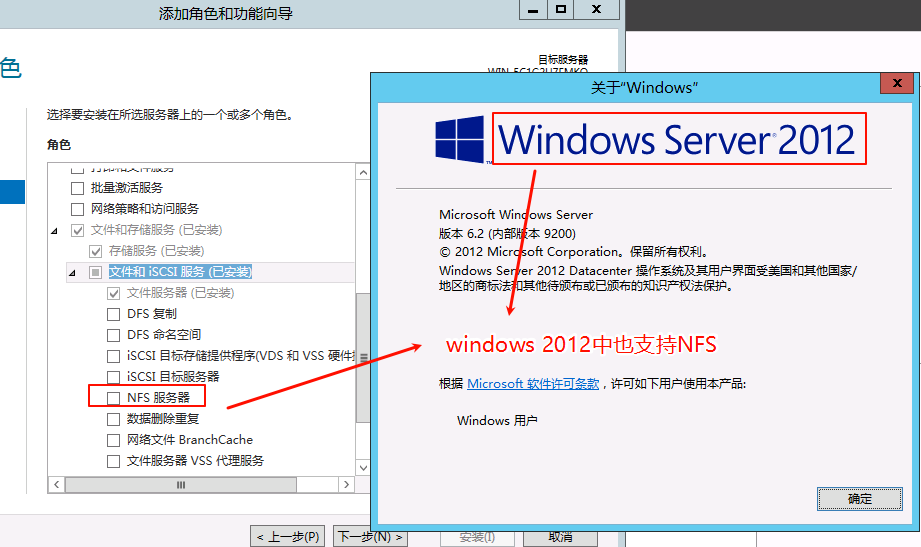Collapse the 文件和存储服务 tree node
The height and width of the screenshot is (547, 921).
click(54, 230)
